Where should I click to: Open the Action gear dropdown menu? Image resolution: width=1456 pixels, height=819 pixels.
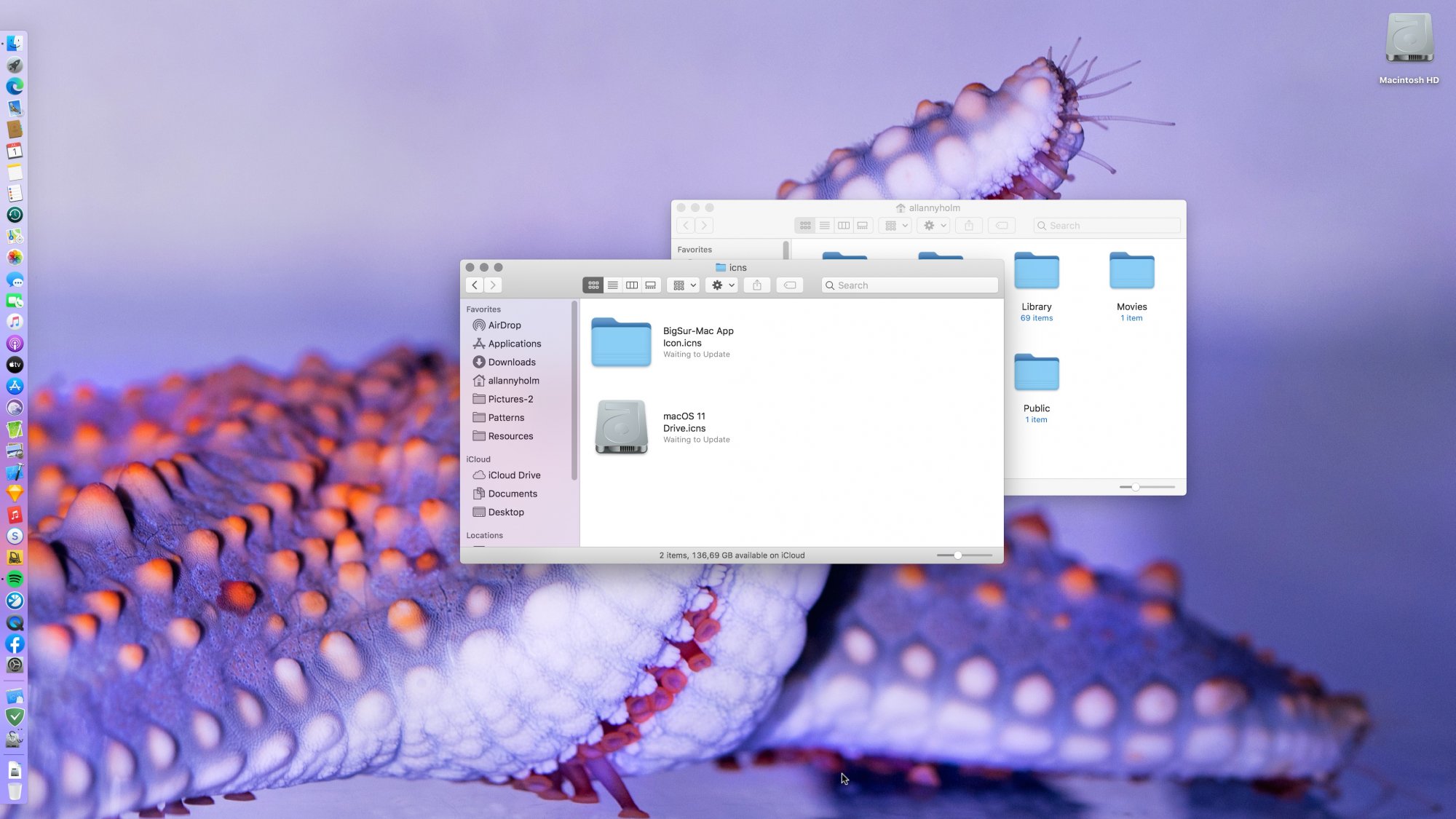pos(722,285)
